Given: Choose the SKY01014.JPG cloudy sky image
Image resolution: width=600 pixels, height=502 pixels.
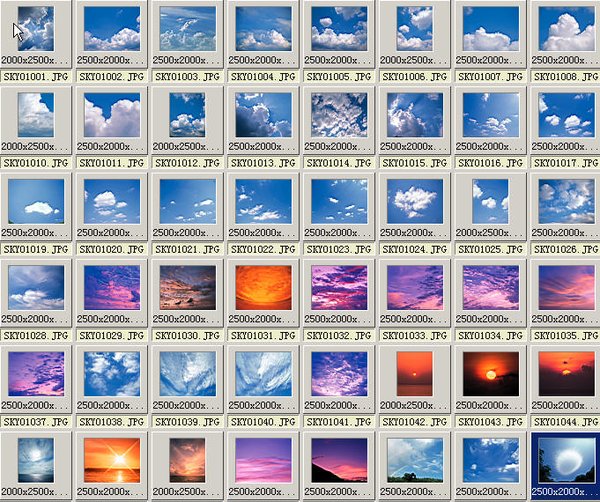Looking at the screenshot, I should tap(340, 115).
